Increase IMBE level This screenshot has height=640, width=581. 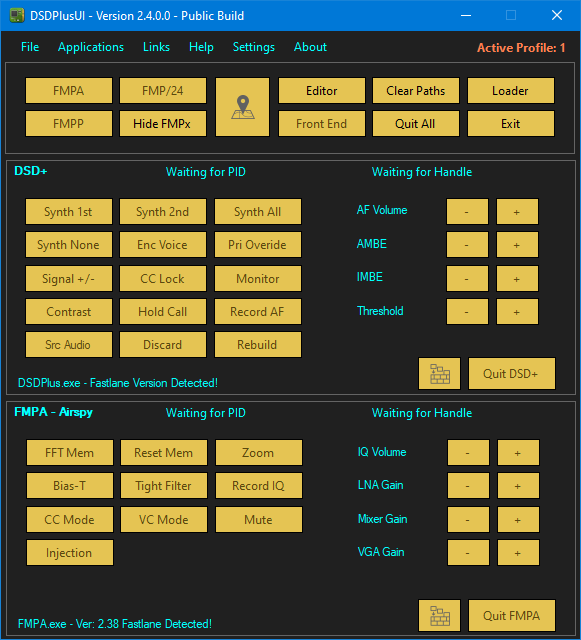517,278
